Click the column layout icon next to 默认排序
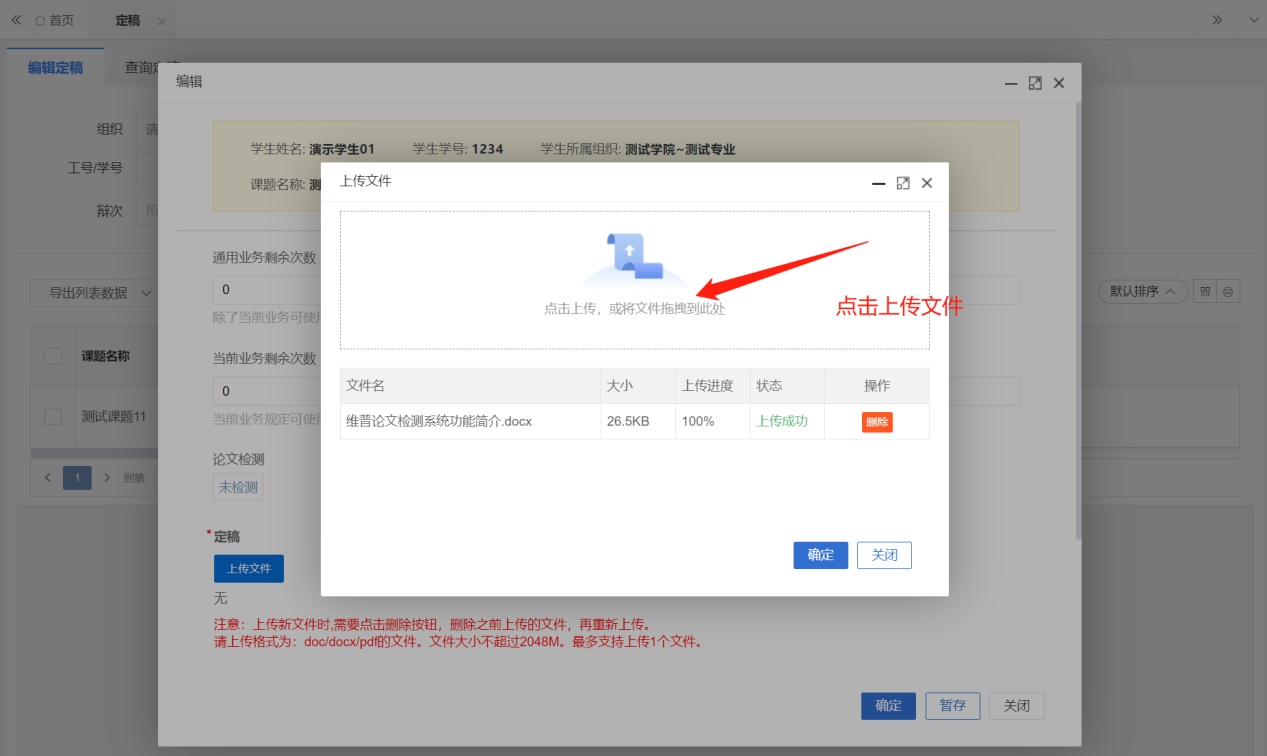The width and height of the screenshot is (1267, 756). [x=1206, y=292]
